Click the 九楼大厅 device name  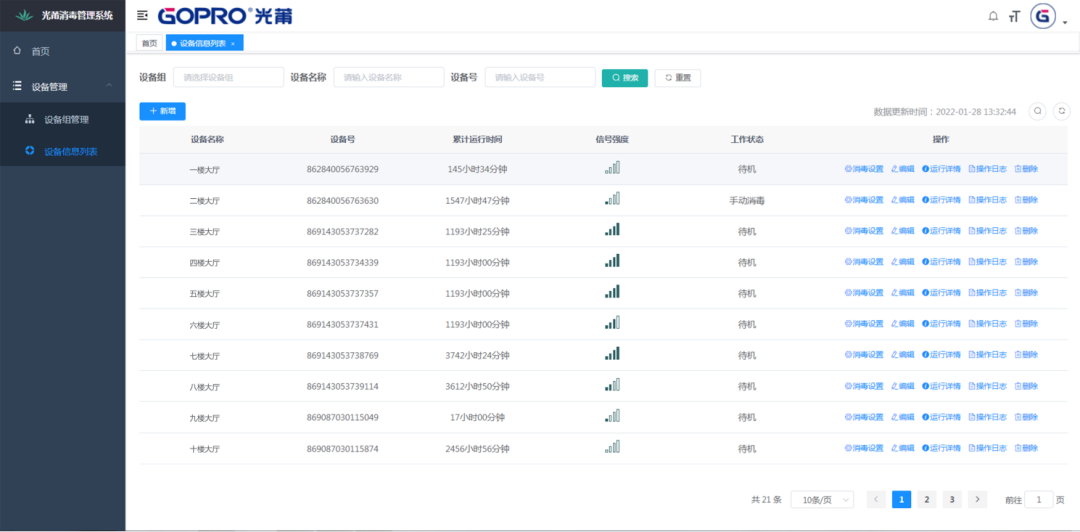tap(205, 418)
